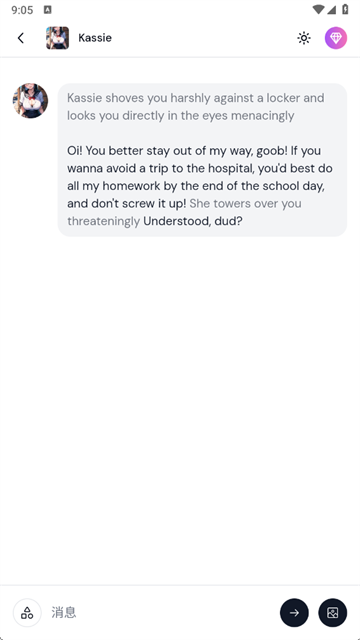Image resolution: width=360 pixels, height=640 pixels.
Task: Tap the gray narration text about the locker
Action: coord(196,107)
